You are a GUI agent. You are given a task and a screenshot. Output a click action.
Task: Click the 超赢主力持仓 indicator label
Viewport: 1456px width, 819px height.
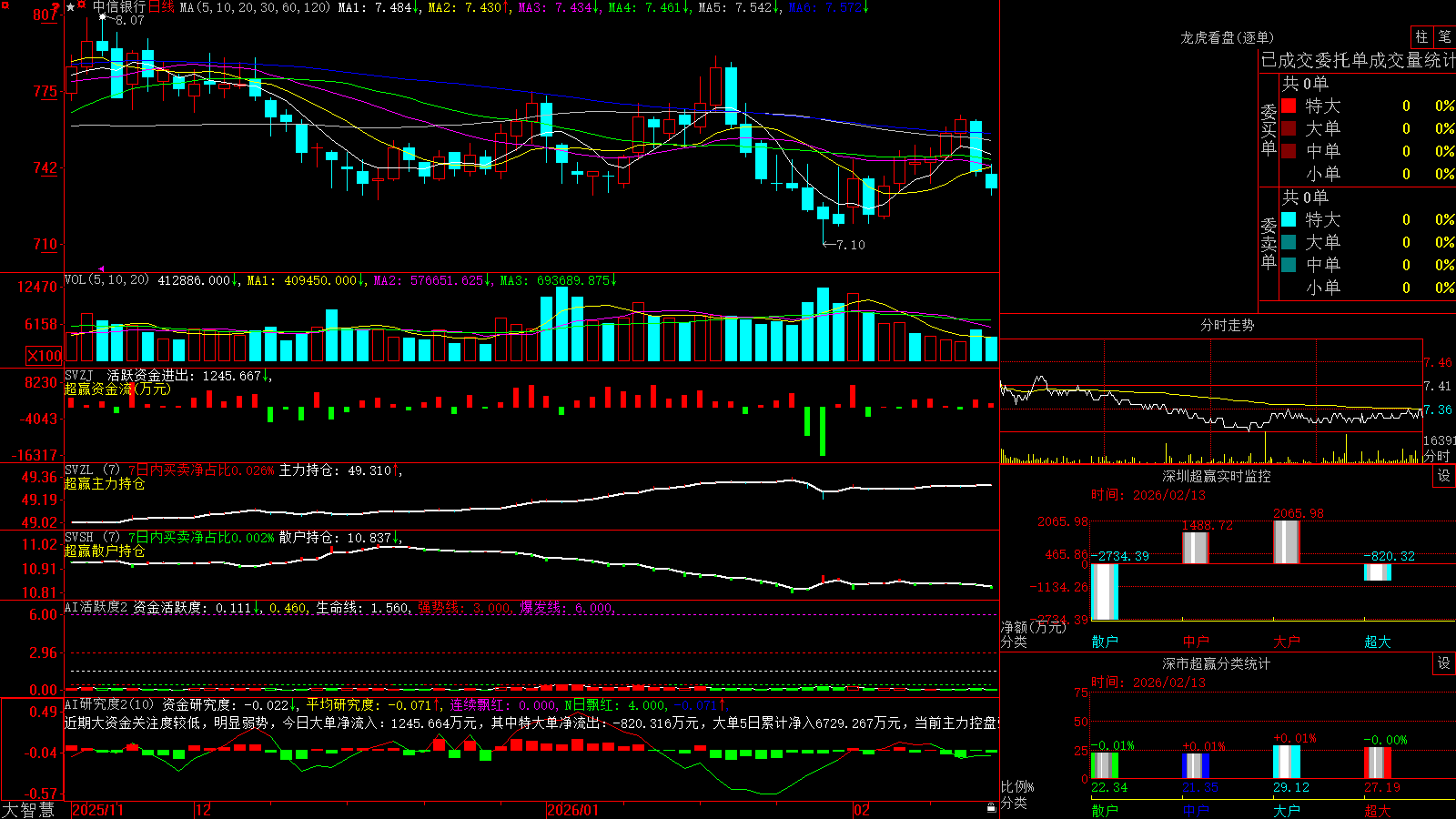click(105, 483)
